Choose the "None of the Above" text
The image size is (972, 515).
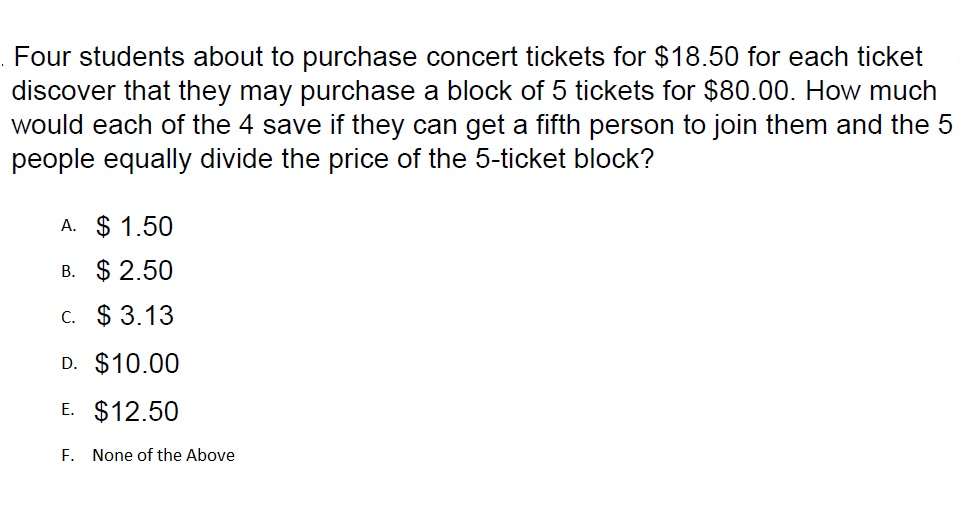[163, 455]
